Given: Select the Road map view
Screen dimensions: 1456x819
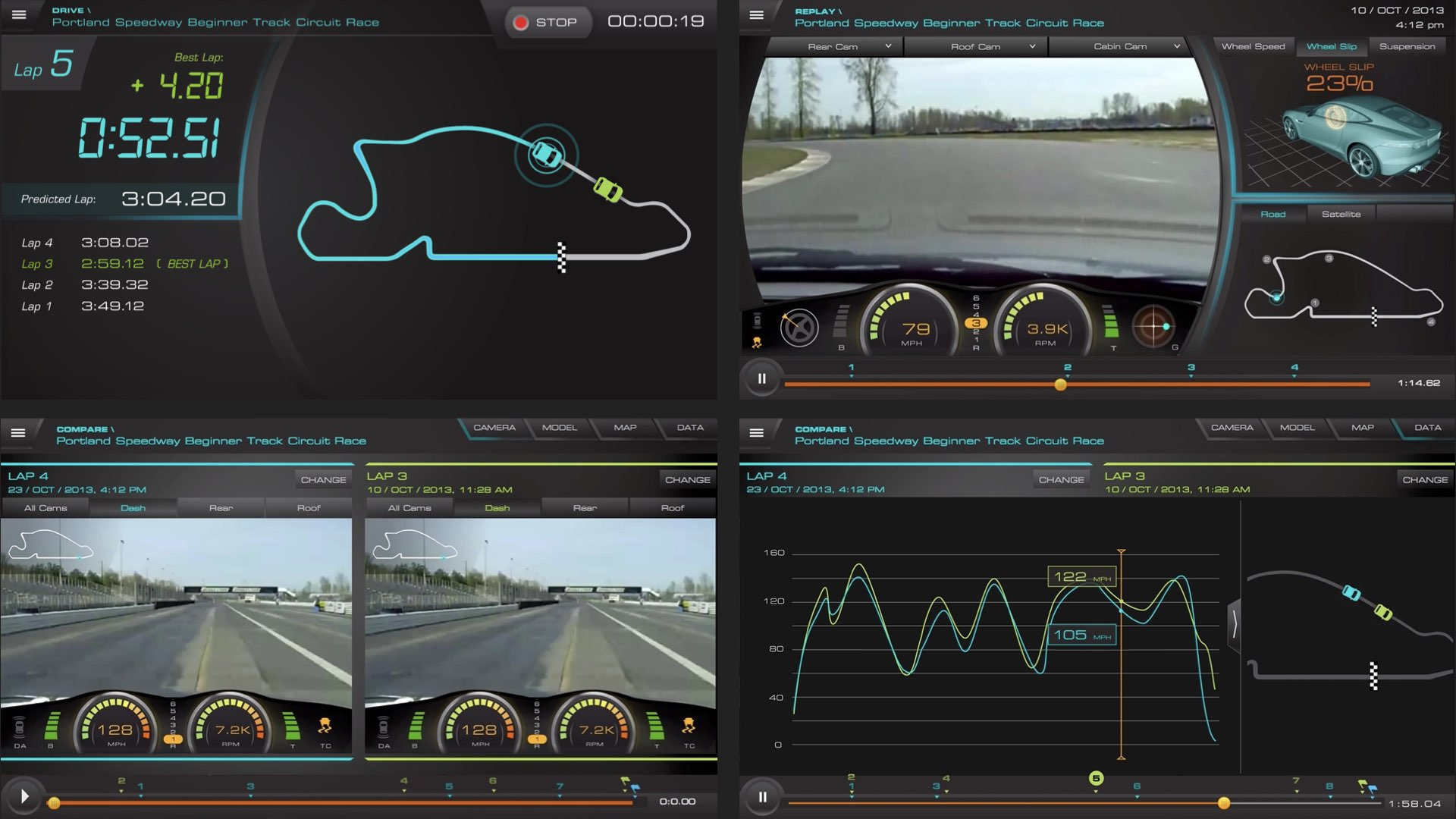Looking at the screenshot, I should click(x=1272, y=215).
